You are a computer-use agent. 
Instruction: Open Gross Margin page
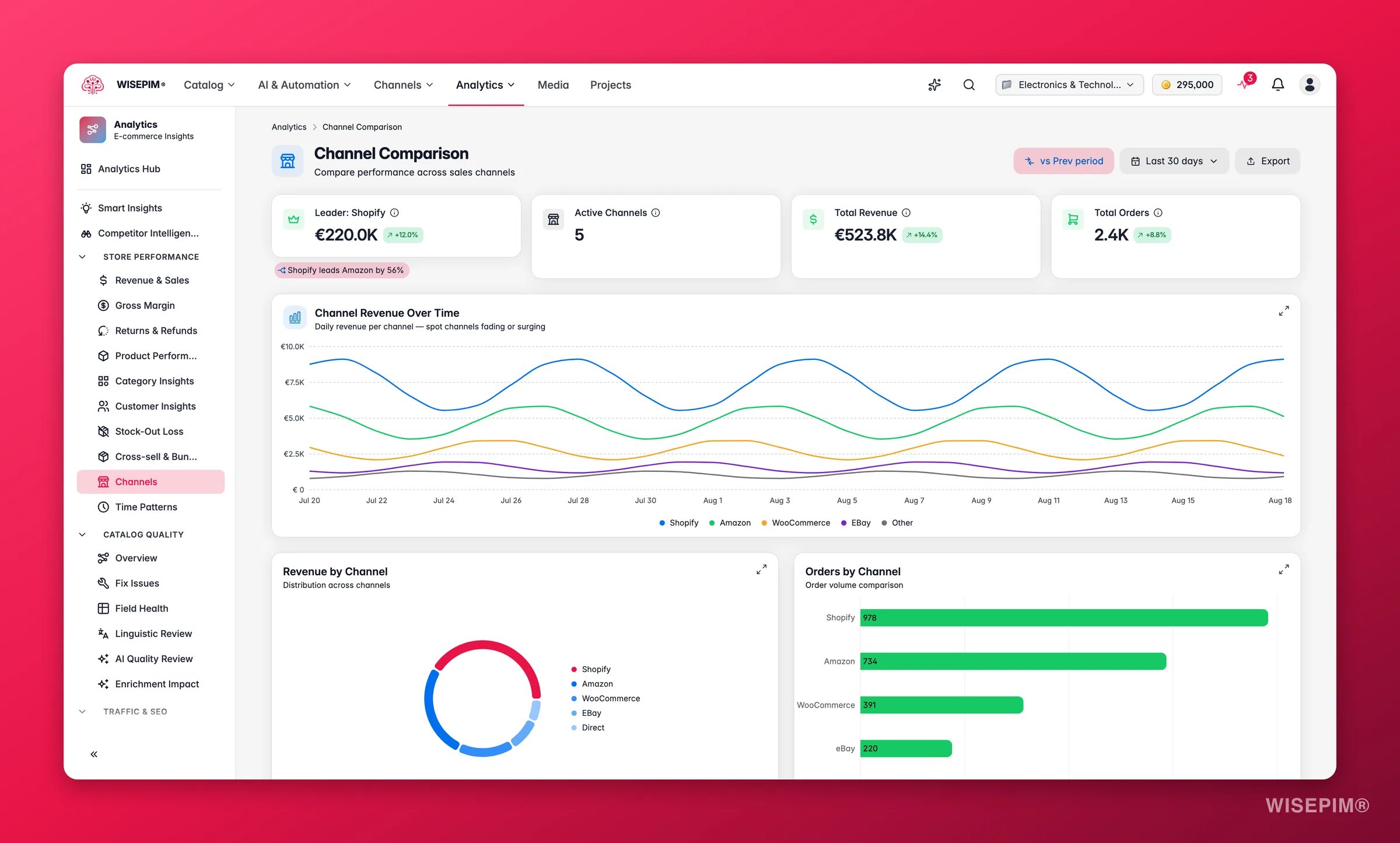click(x=150, y=305)
